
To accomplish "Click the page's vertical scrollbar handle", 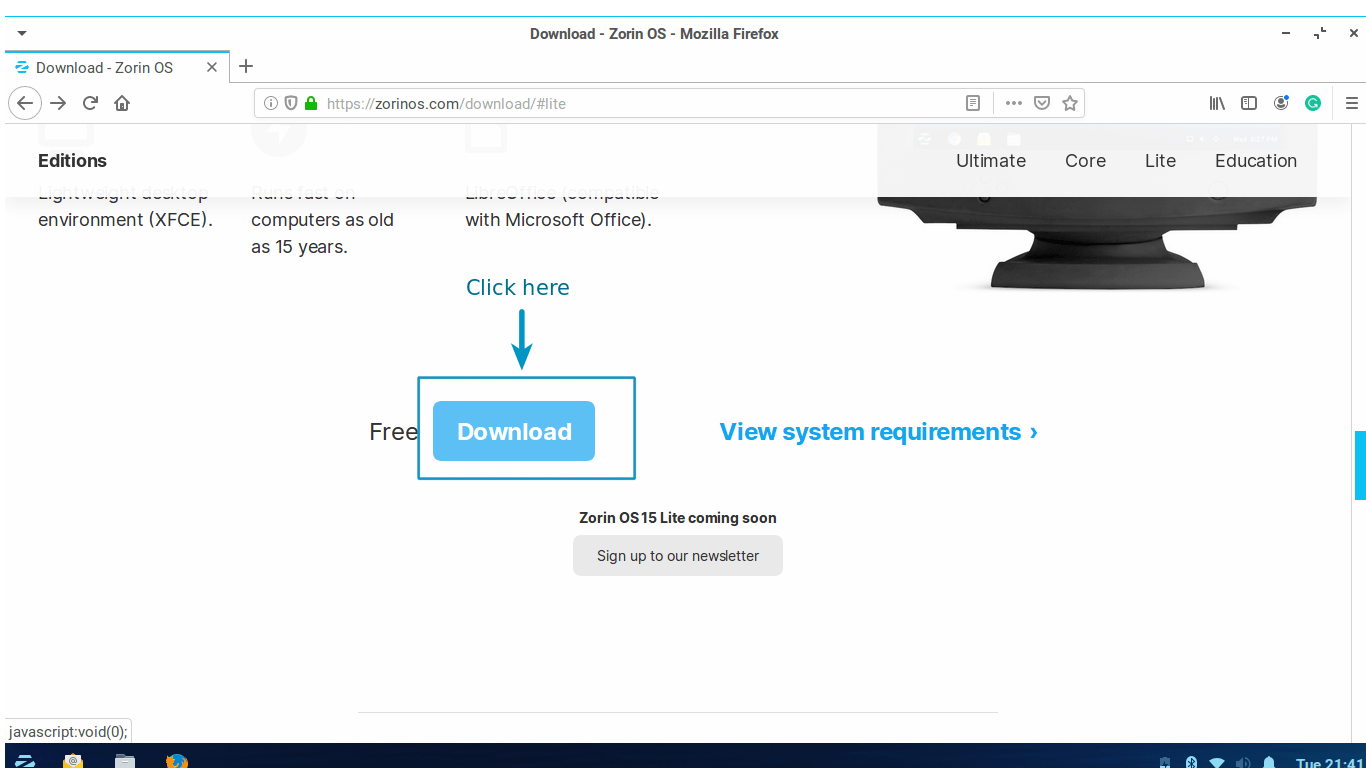I will click(1360, 465).
